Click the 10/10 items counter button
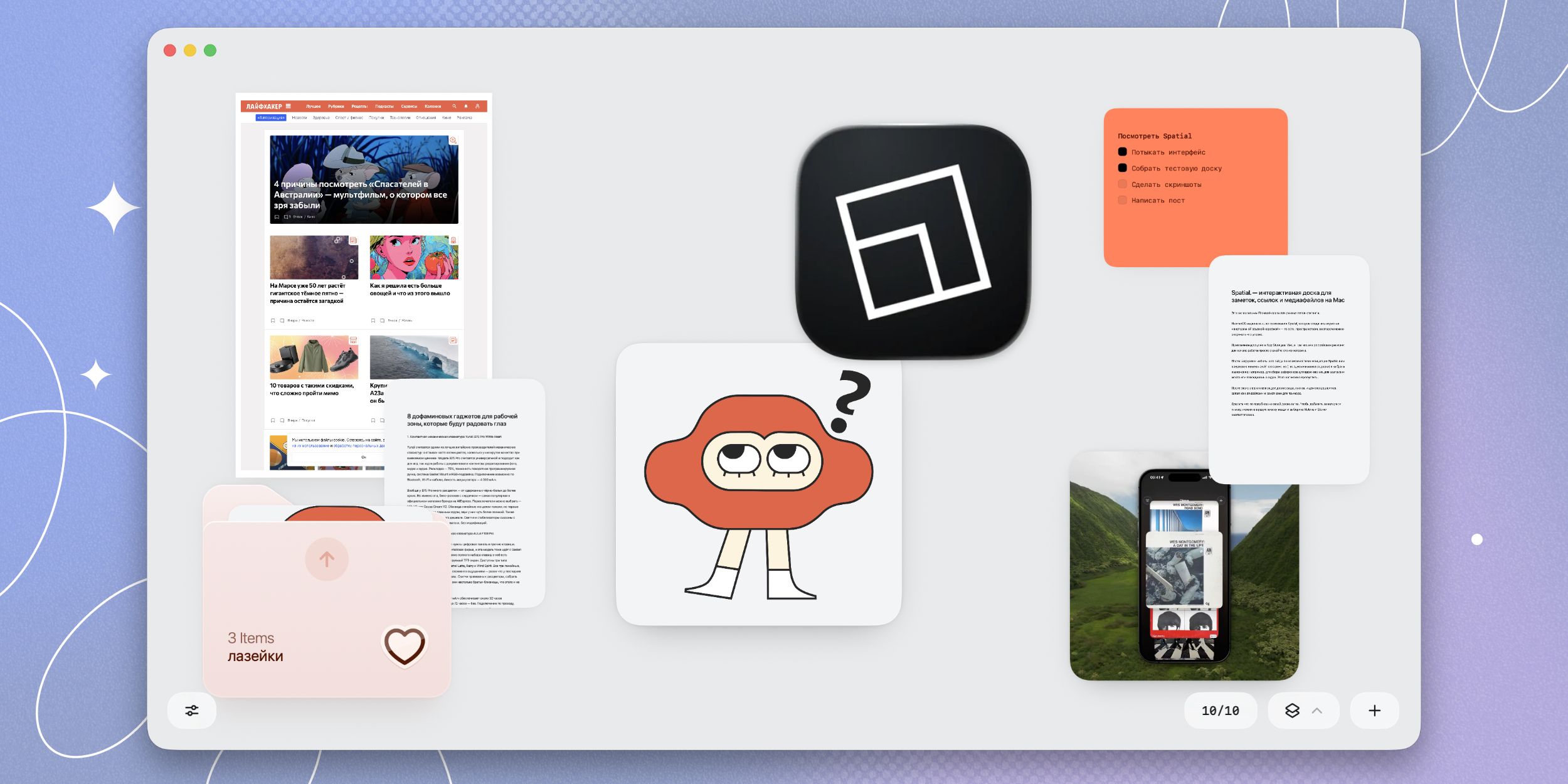Image resolution: width=1568 pixels, height=784 pixels. pos(1220,710)
